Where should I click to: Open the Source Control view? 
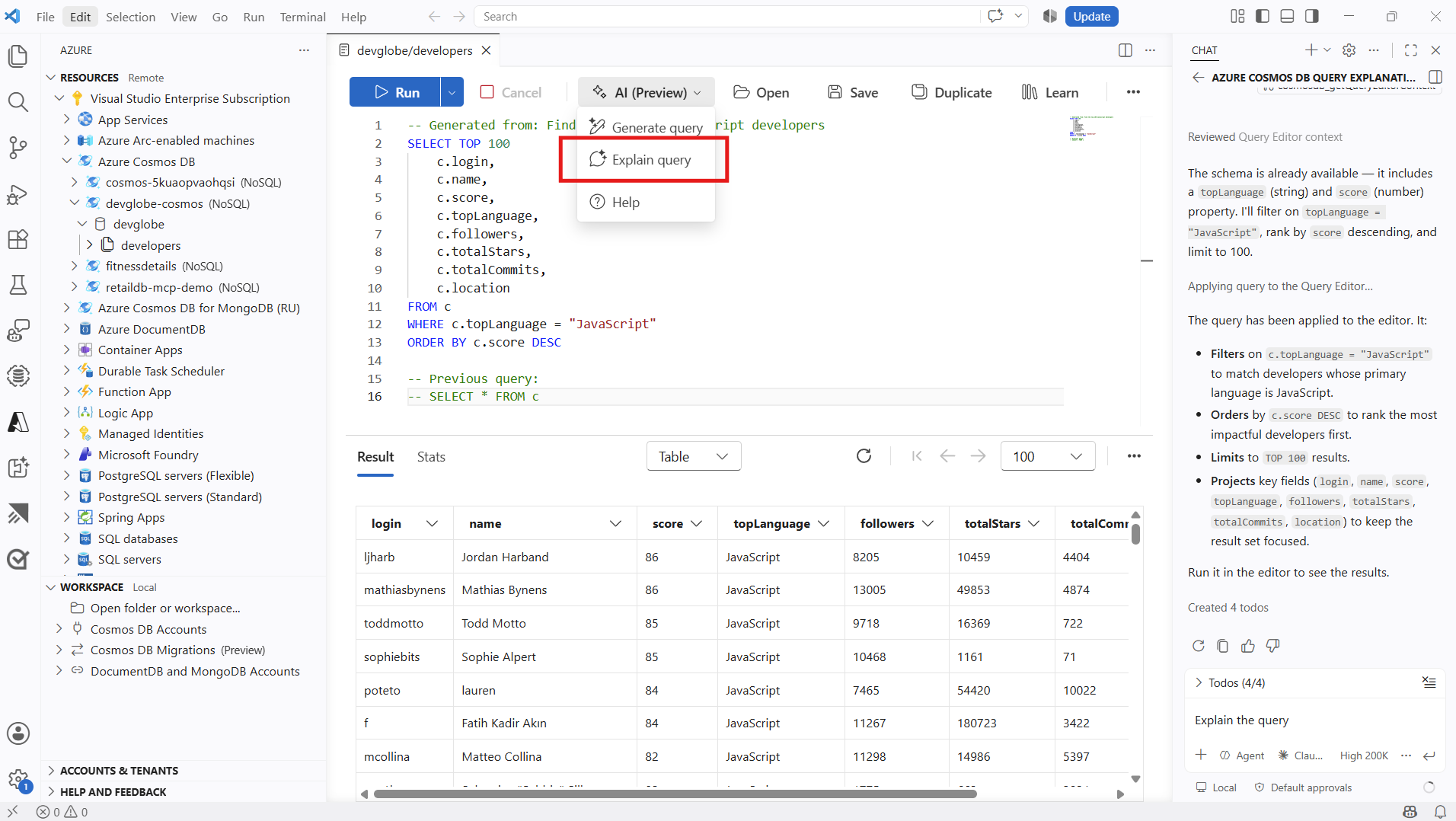click(18, 148)
